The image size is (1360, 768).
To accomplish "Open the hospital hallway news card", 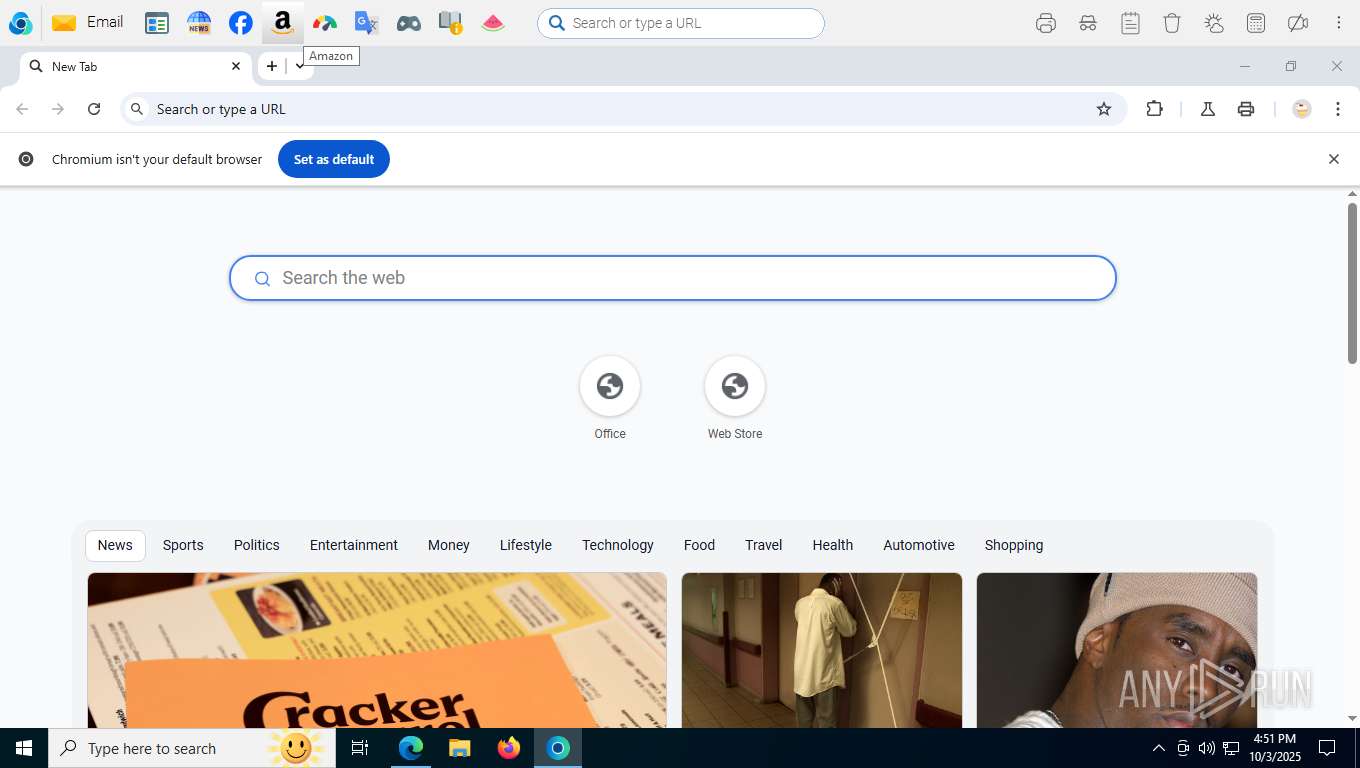I will click(822, 650).
